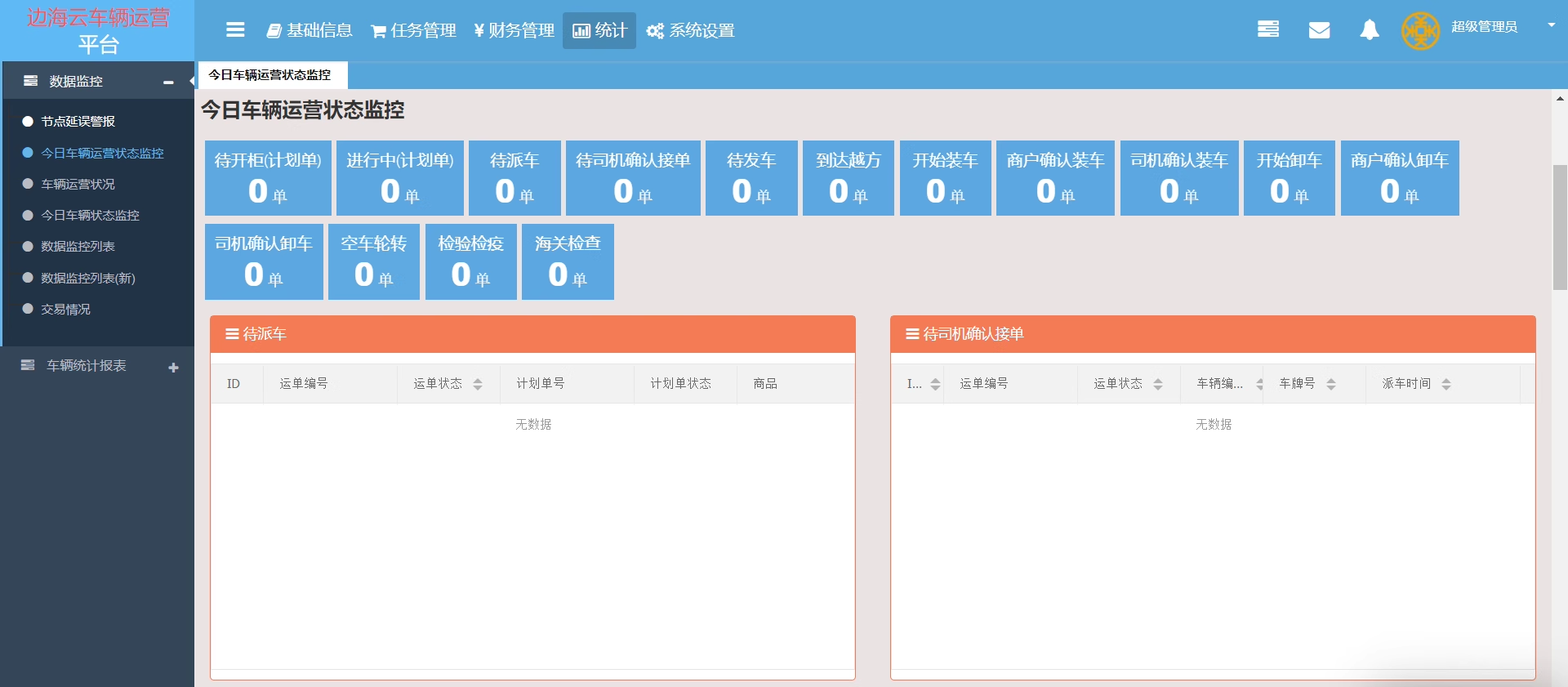Click the page vertical scrollbar thumb
The width and height of the screenshot is (1568, 687).
point(1560,227)
